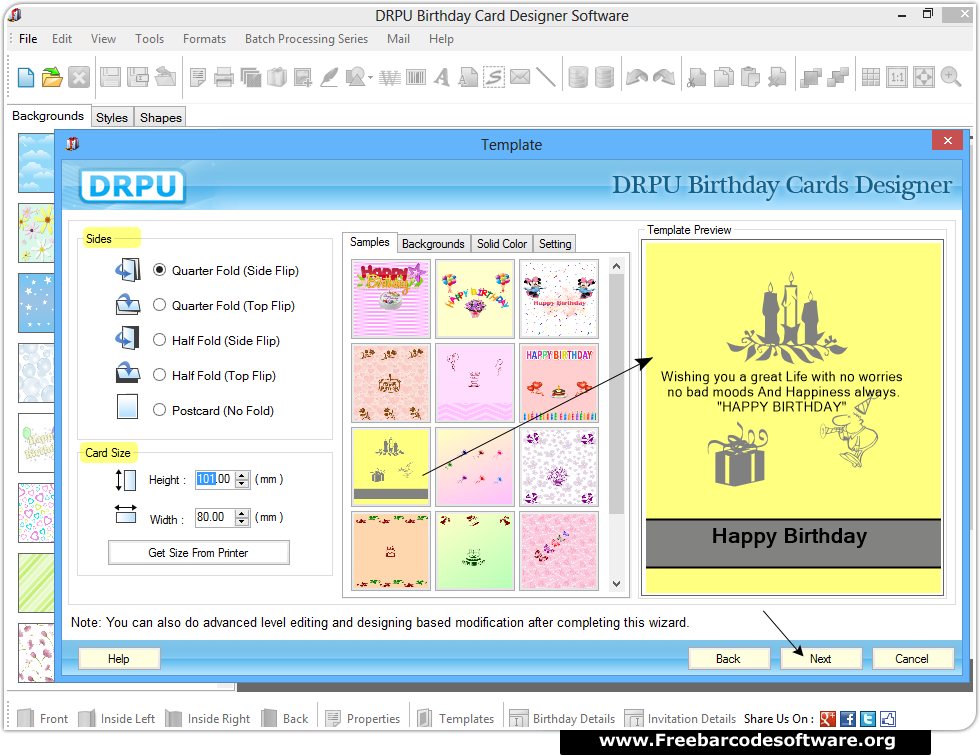980x755 pixels.
Task: Select Postcard (No Fold) option
Action: [160, 410]
